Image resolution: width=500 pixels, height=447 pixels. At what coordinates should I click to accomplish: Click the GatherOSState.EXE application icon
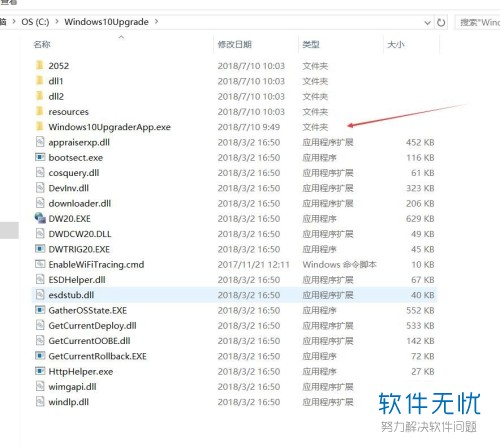(x=40, y=310)
